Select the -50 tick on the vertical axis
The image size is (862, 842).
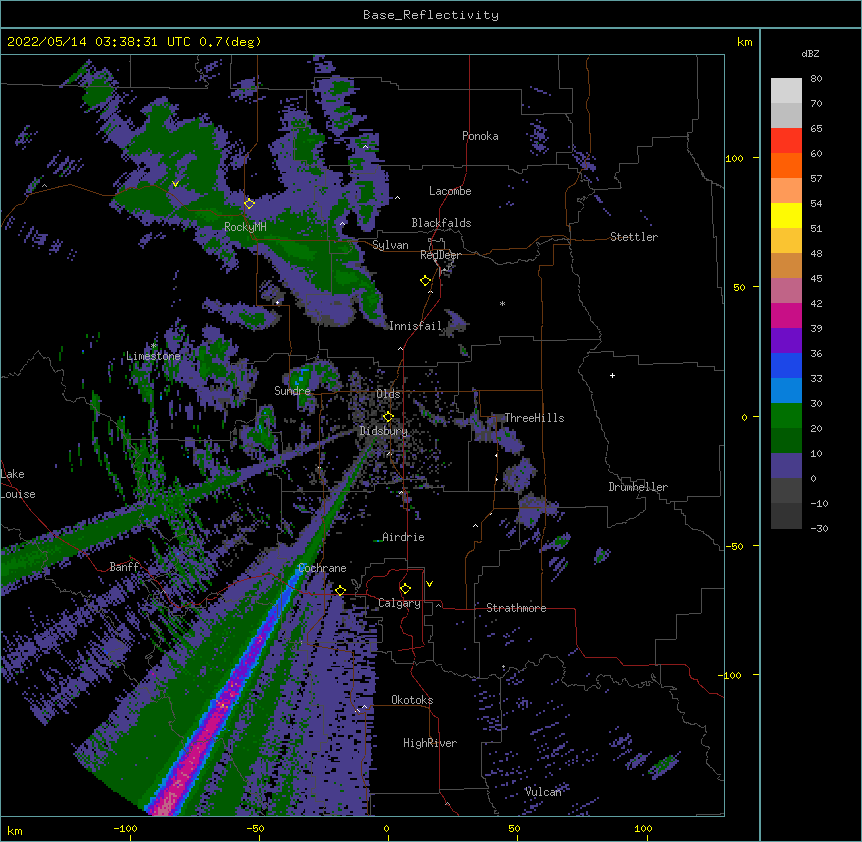point(734,546)
